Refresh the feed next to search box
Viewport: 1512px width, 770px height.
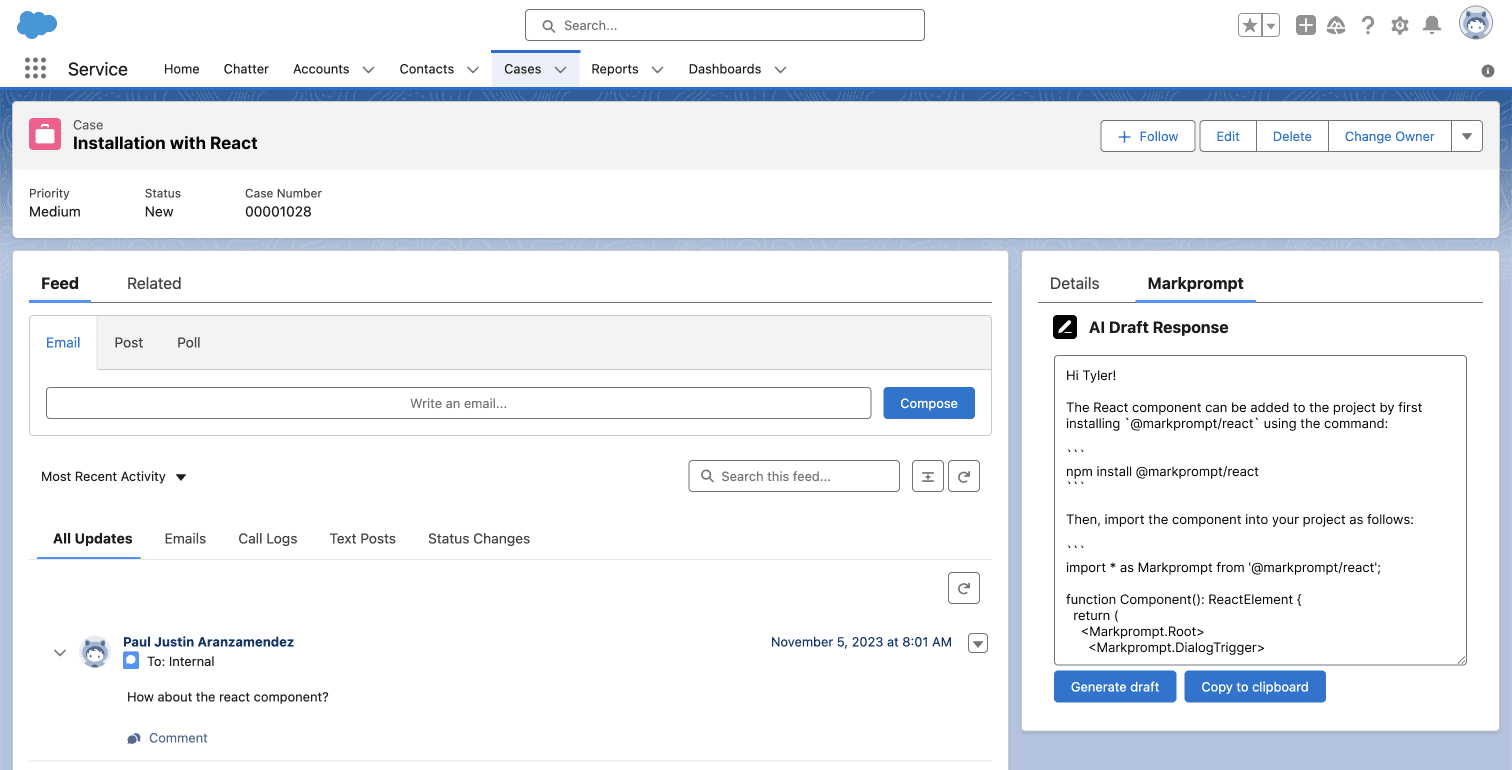pos(964,477)
